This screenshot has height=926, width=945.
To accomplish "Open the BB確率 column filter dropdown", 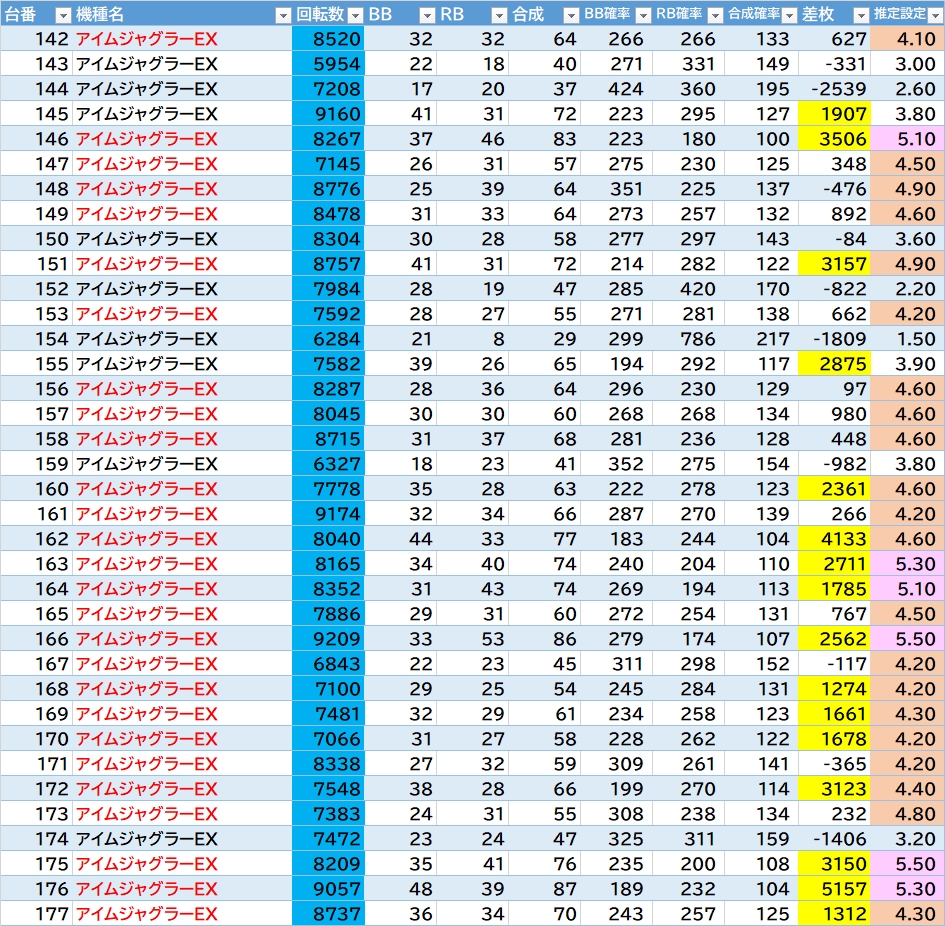I will pos(643,15).
